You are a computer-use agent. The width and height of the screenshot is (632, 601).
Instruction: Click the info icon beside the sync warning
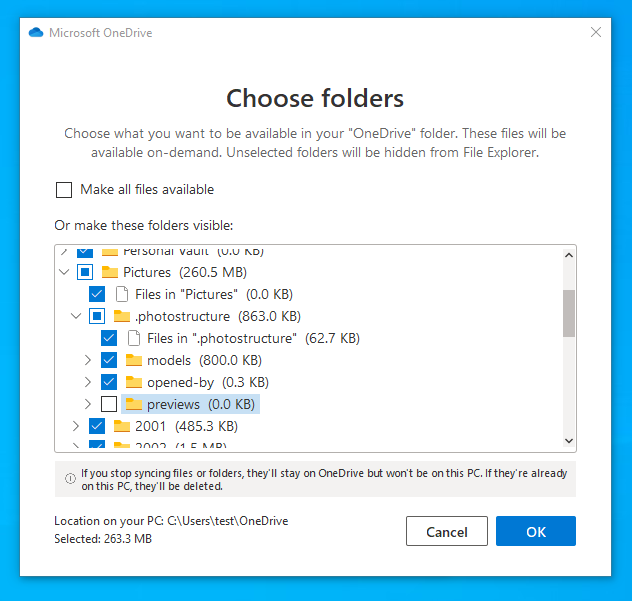pos(70,478)
